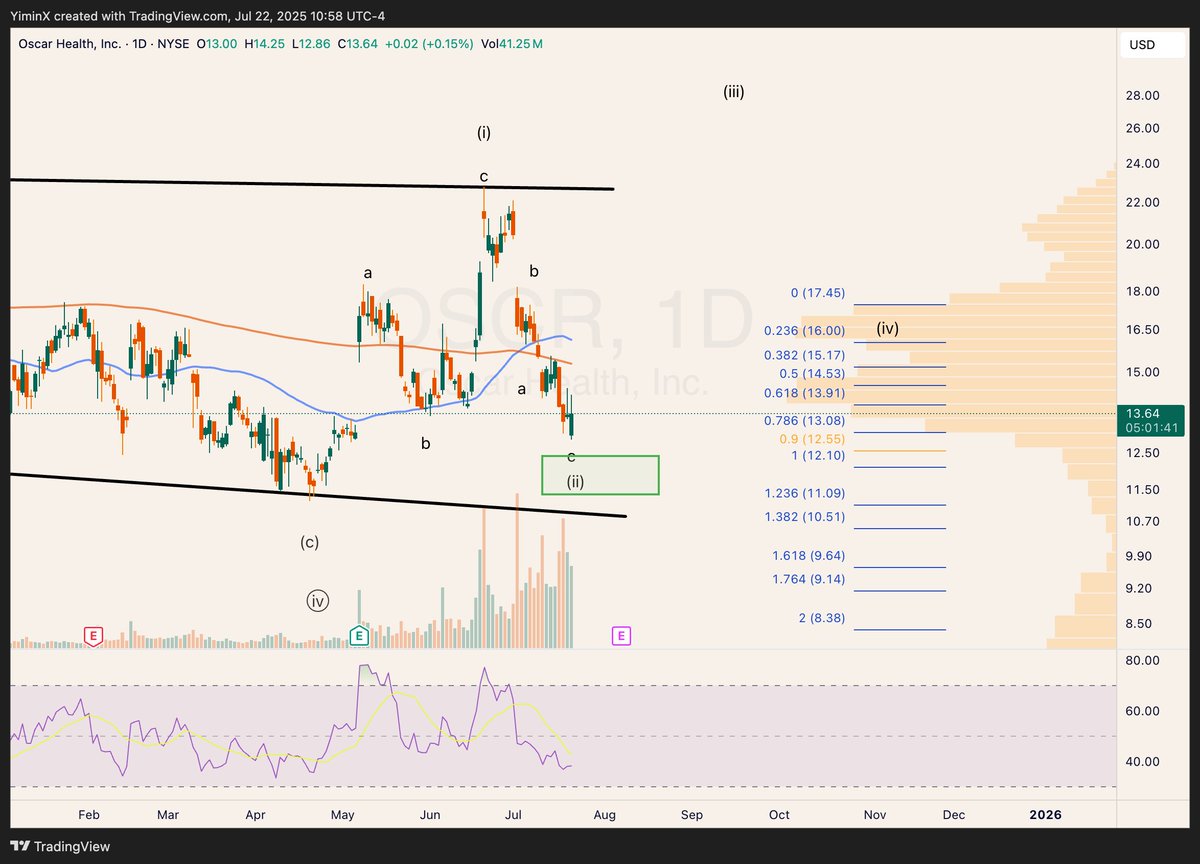Select the Fibonacci level 0 (17.45)

point(817,294)
